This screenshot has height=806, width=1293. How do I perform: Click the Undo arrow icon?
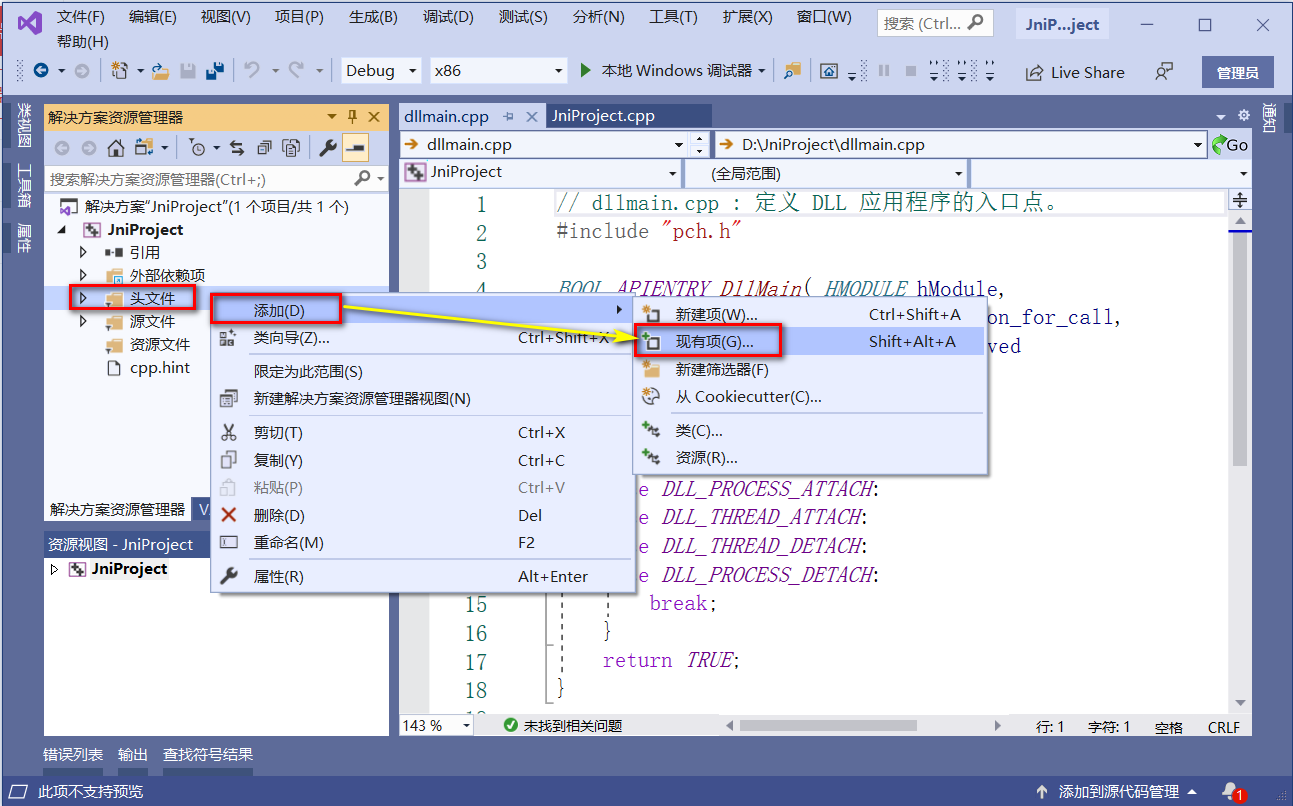(x=251, y=71)
